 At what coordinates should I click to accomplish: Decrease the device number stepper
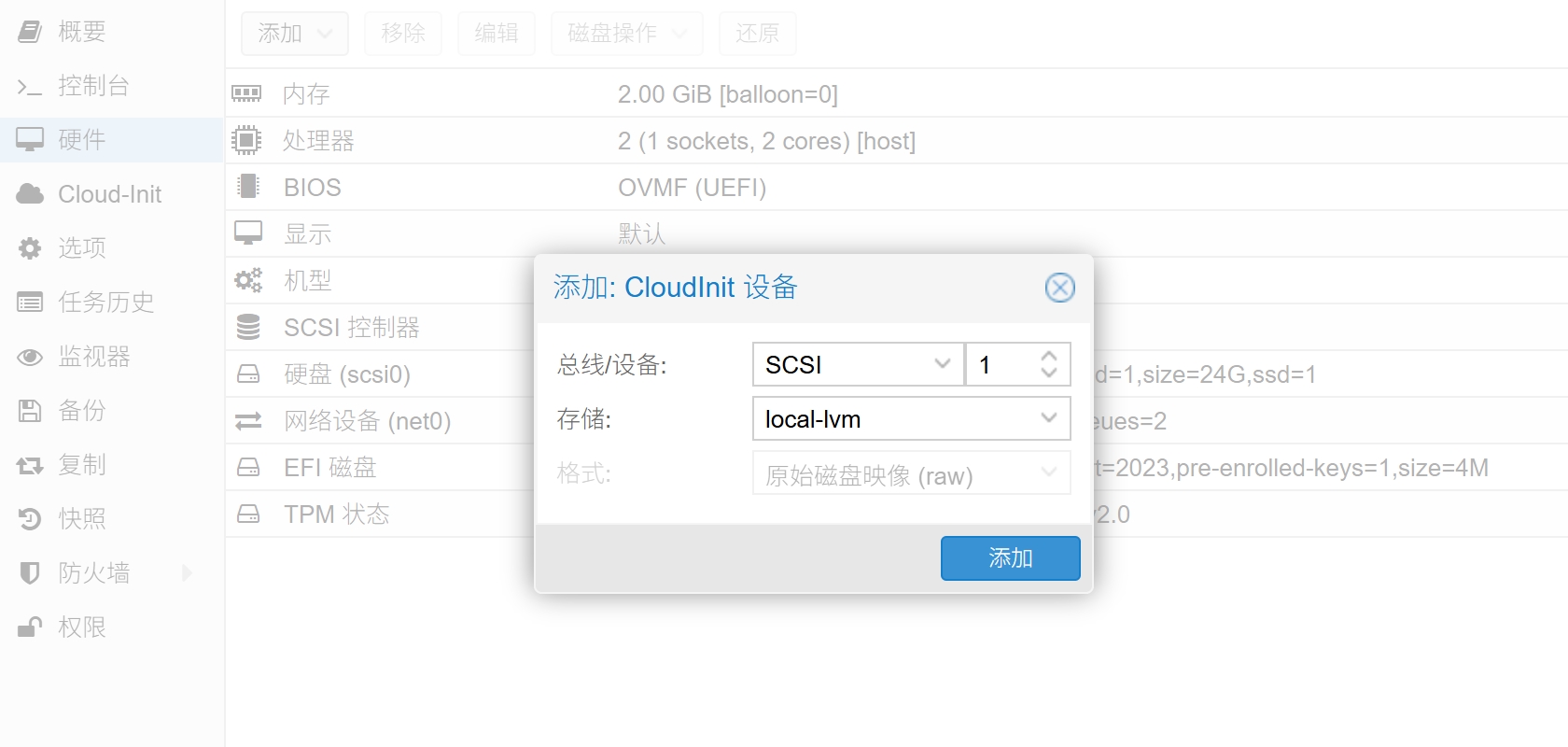[1049, 373]
